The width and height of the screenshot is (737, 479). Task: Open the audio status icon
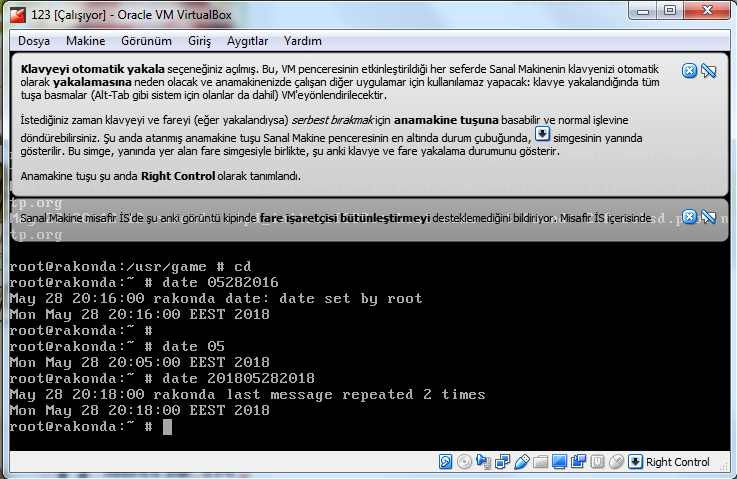tap(483, 462)
